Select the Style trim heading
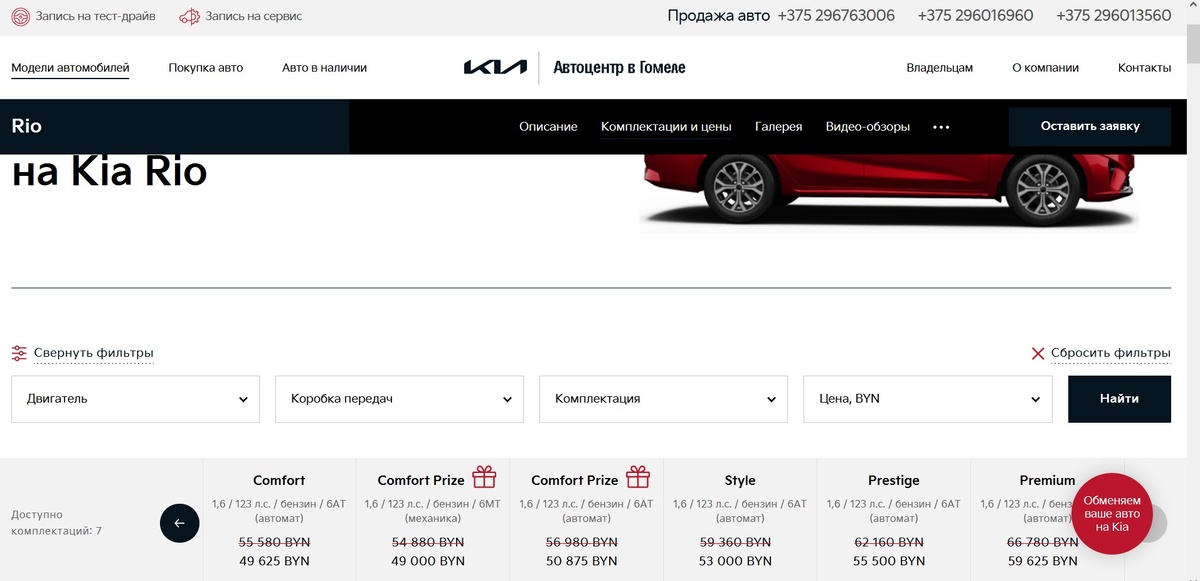Screen dimensions: 1200x581 [740, 480]
